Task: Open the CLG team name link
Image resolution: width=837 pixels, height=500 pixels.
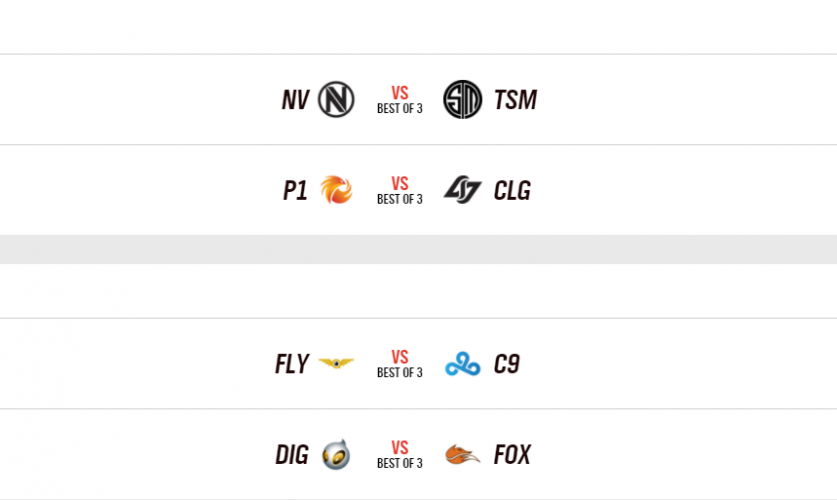Action: click(512, 190)
